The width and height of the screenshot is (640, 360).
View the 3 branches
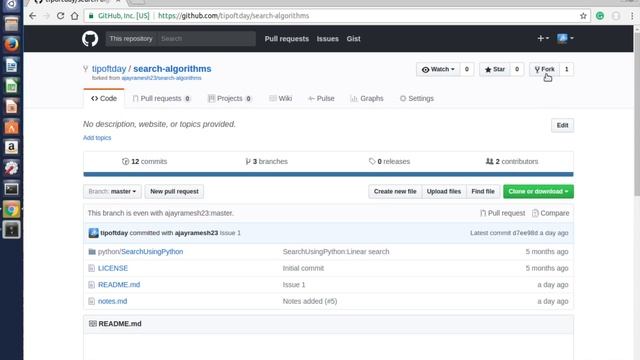(x=267, y=162)
